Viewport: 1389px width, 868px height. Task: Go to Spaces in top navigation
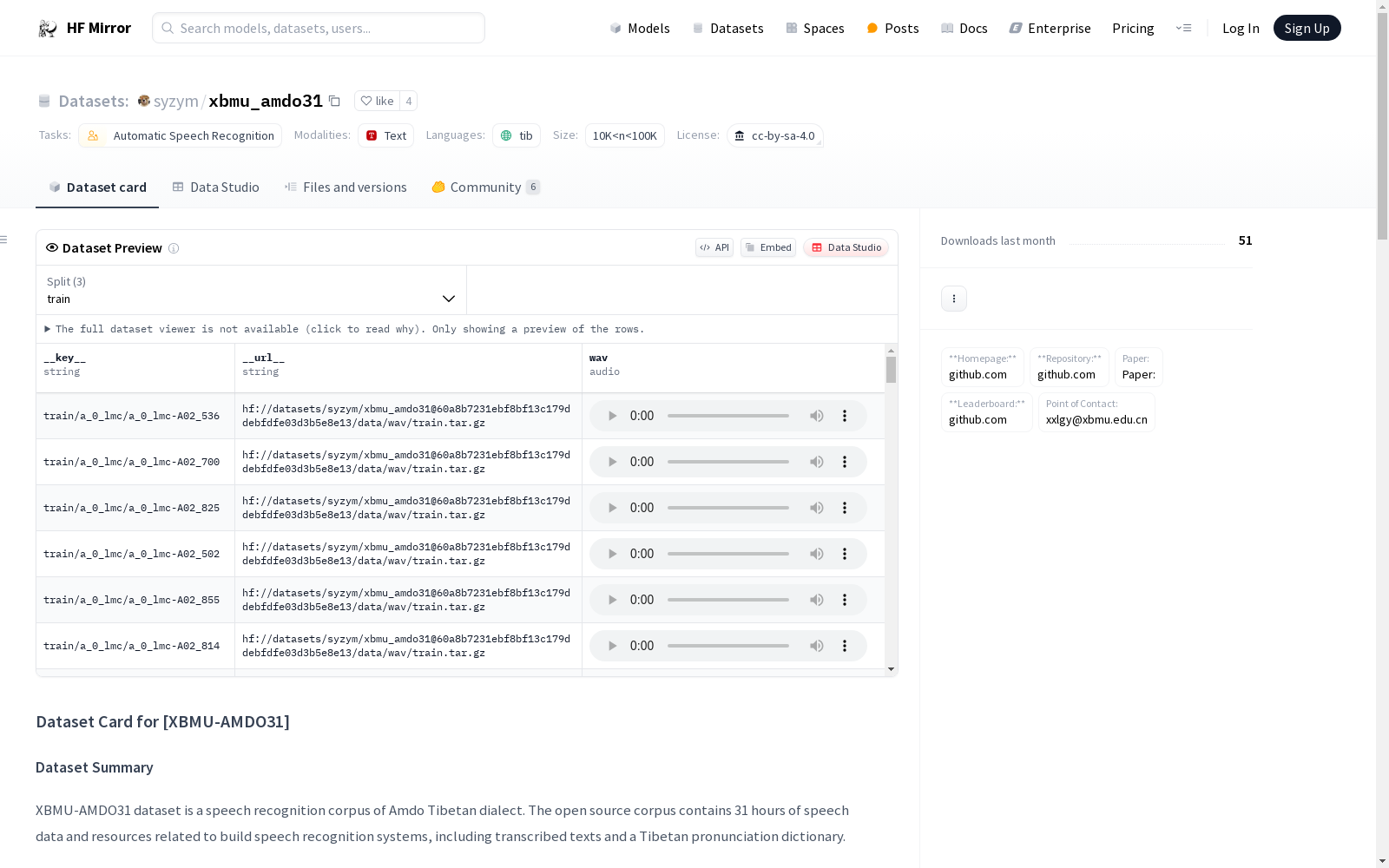tap(815, 28)
